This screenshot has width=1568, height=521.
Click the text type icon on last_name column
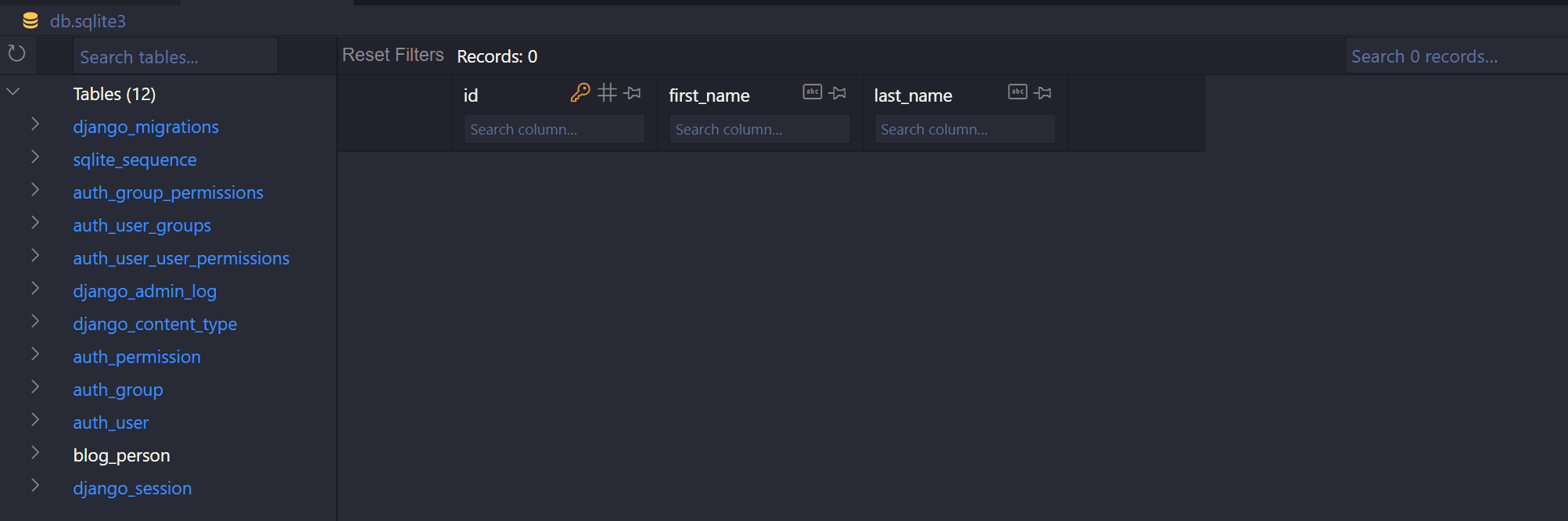pyautogui.click(x=1017, y=92)
